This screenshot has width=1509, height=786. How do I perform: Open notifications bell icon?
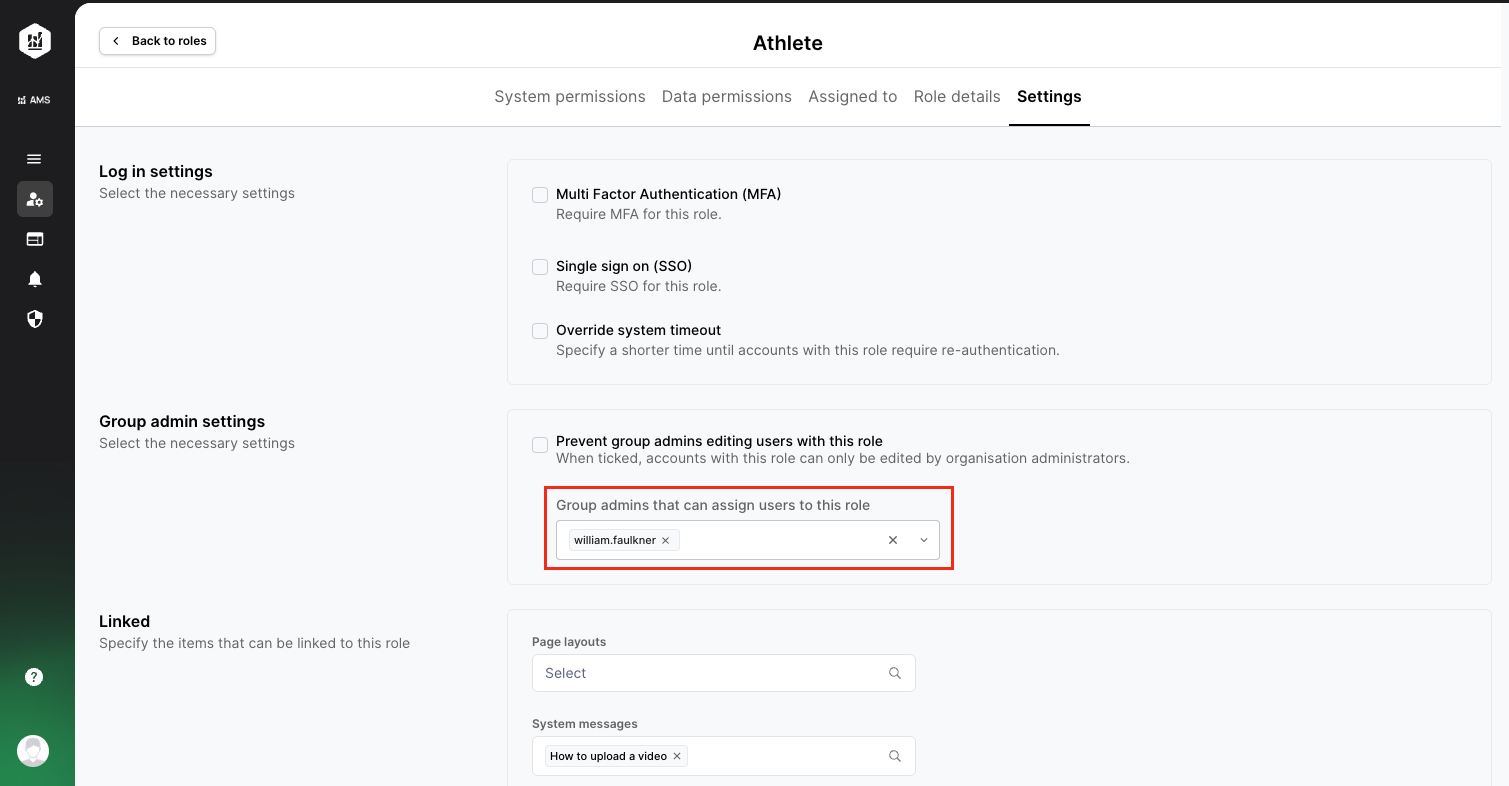pos(35,279)
